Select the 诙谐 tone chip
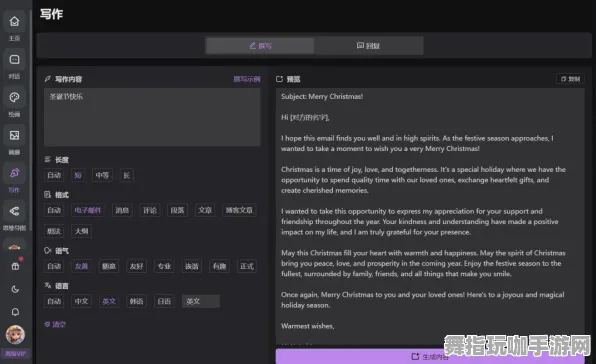The image size is (596, 364). click(192, 266)
